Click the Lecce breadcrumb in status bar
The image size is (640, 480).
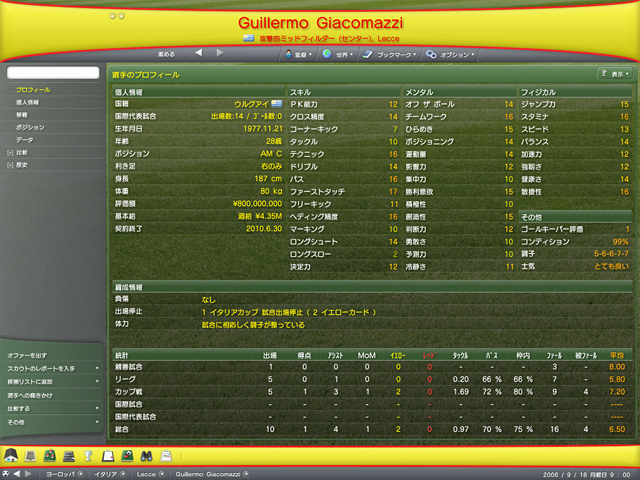[x=146, y=473]
